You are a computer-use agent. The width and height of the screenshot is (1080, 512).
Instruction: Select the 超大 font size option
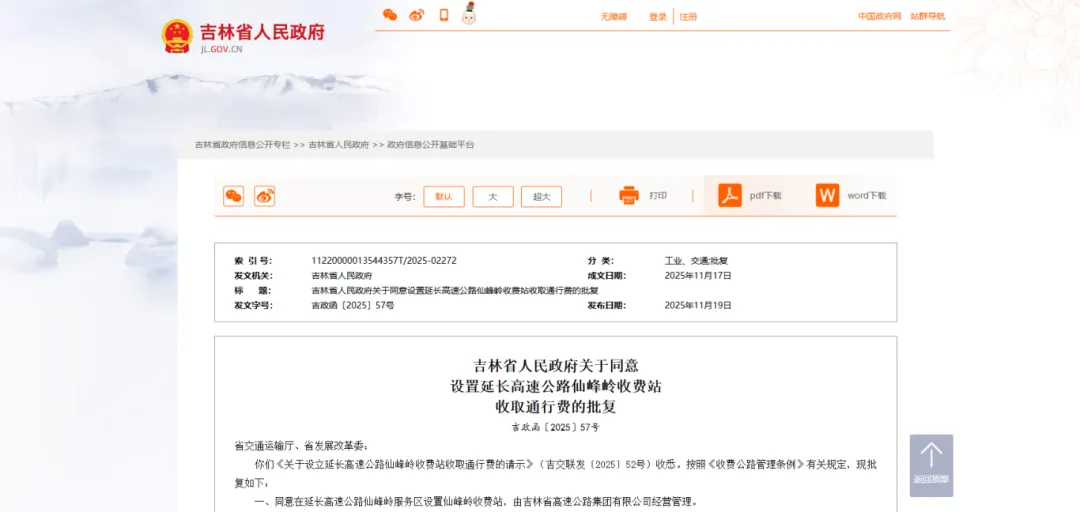(542, 197)
